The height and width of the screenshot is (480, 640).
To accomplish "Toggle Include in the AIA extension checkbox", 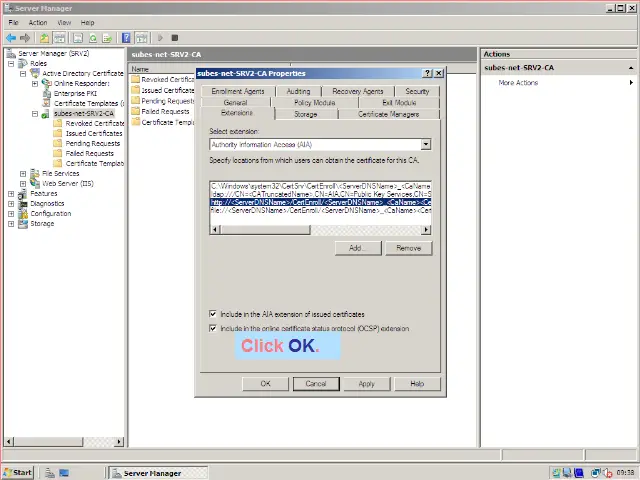I will 213,314.
